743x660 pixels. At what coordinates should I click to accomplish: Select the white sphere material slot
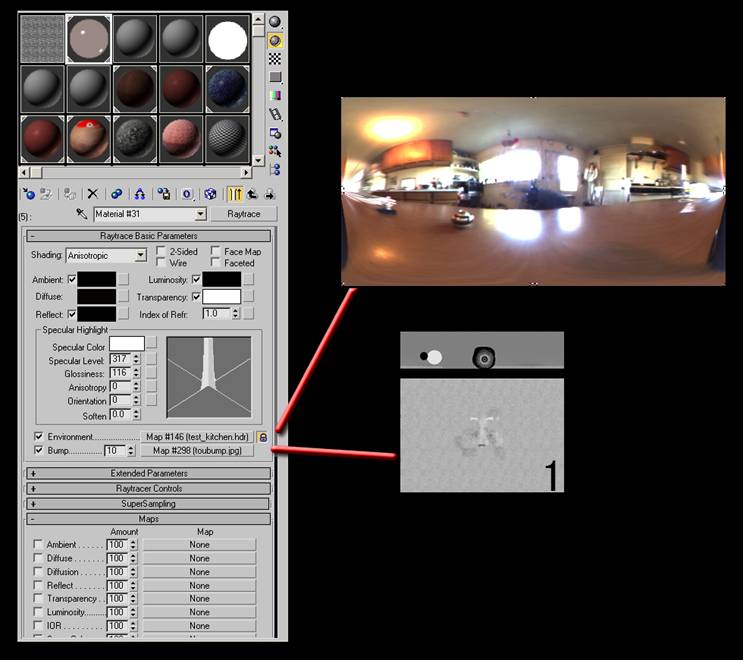[228, 40]
